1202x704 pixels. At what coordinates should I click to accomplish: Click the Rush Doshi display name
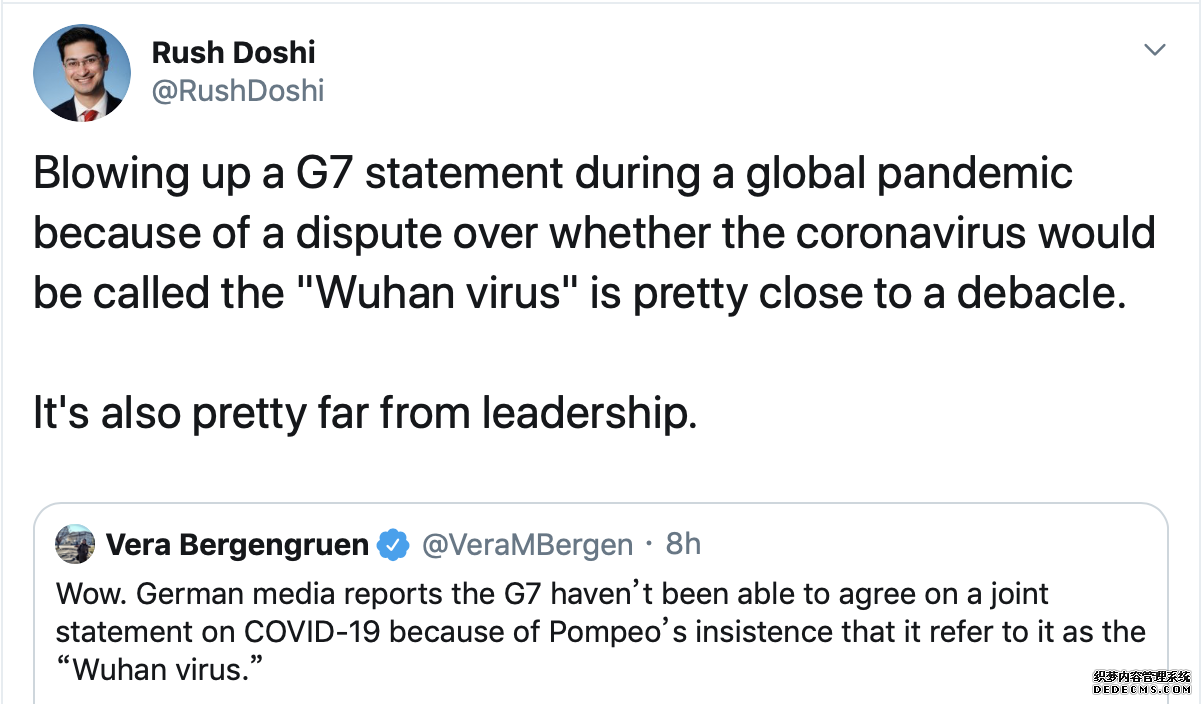233,51
